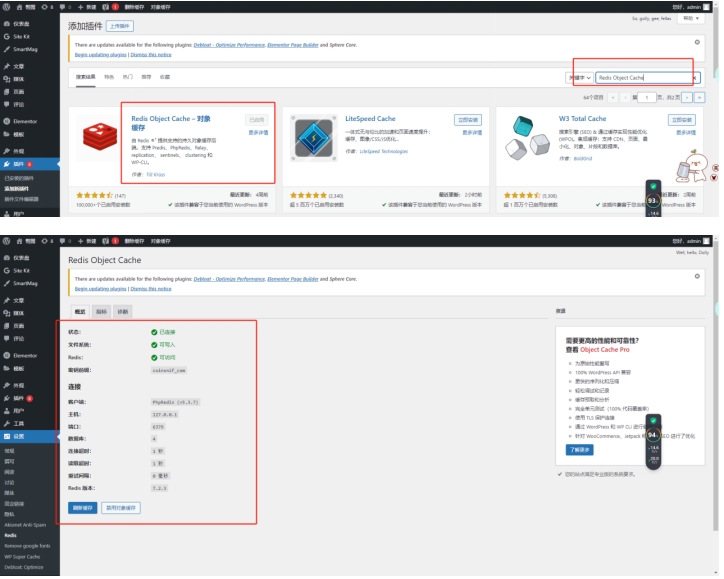This screenshot has width=724, height=579.
Task: Click blue Learn More button in Pro panel
Action: tap(579, 450)
